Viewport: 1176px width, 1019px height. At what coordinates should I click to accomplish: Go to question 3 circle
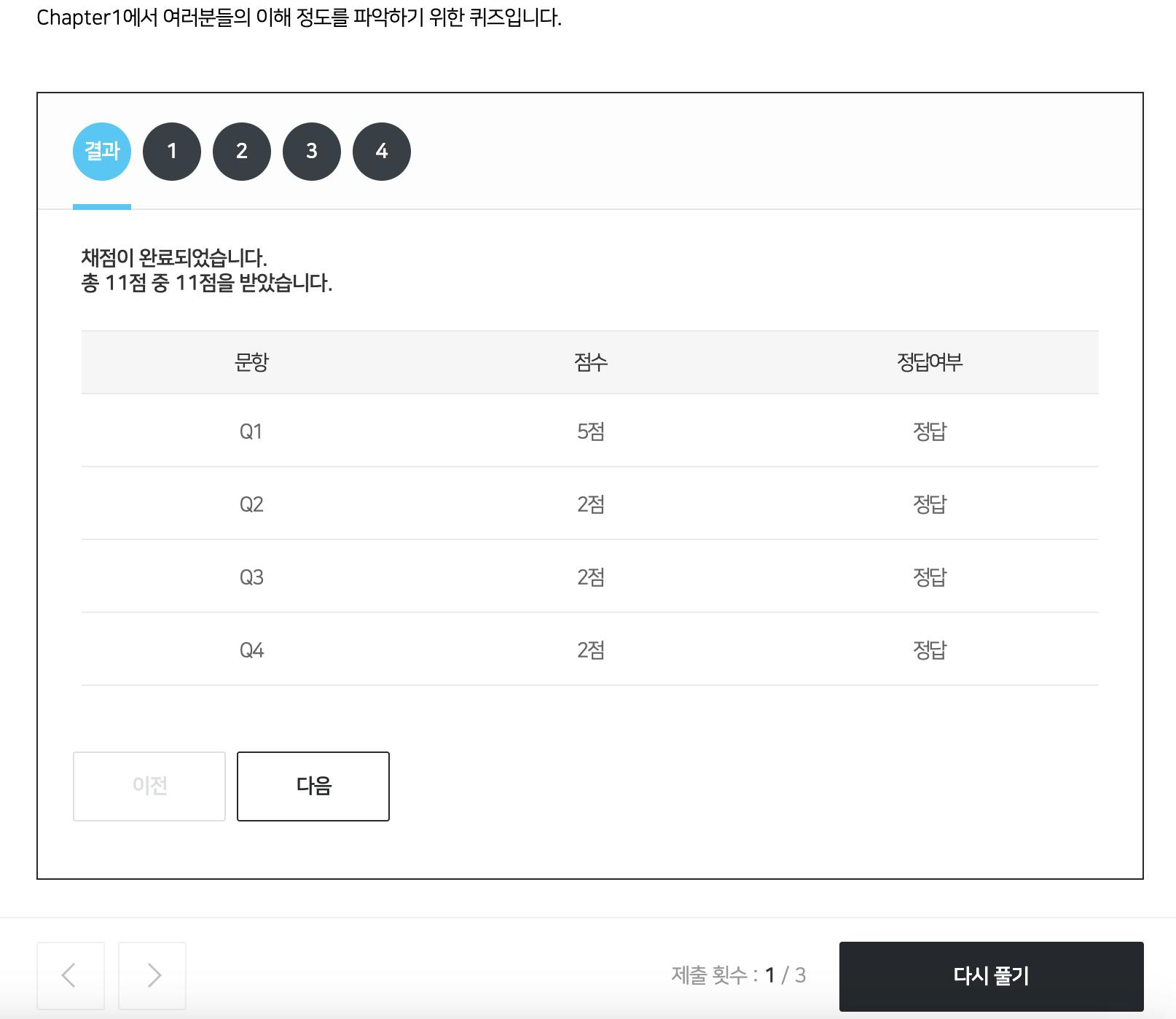point(312,151)
